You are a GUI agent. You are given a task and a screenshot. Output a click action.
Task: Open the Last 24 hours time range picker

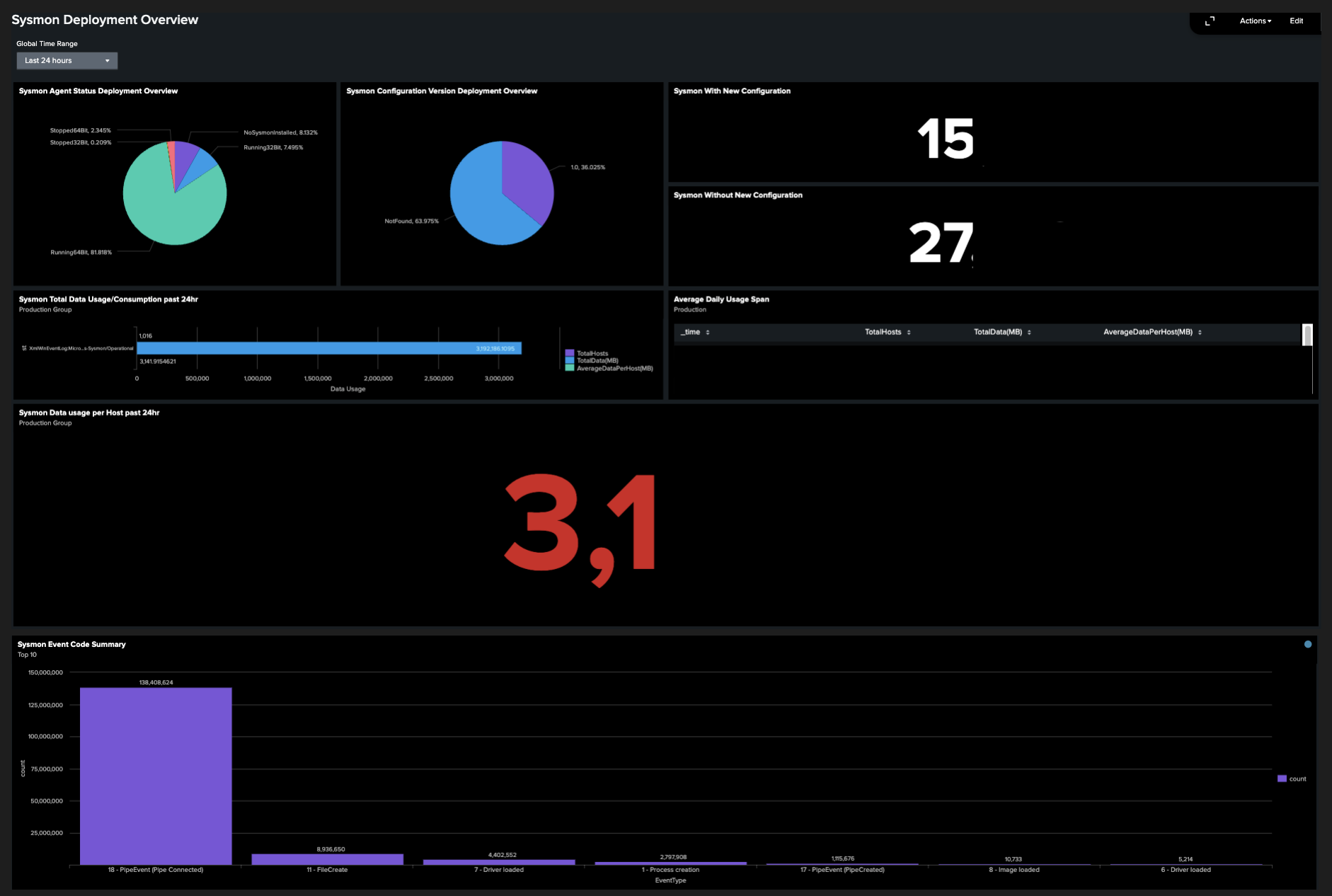(x=67, y=61)
